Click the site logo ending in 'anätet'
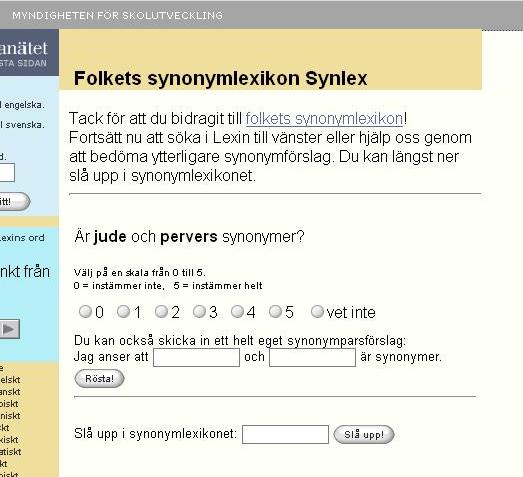Screen dimensions: 523x477 pos(24,48)
